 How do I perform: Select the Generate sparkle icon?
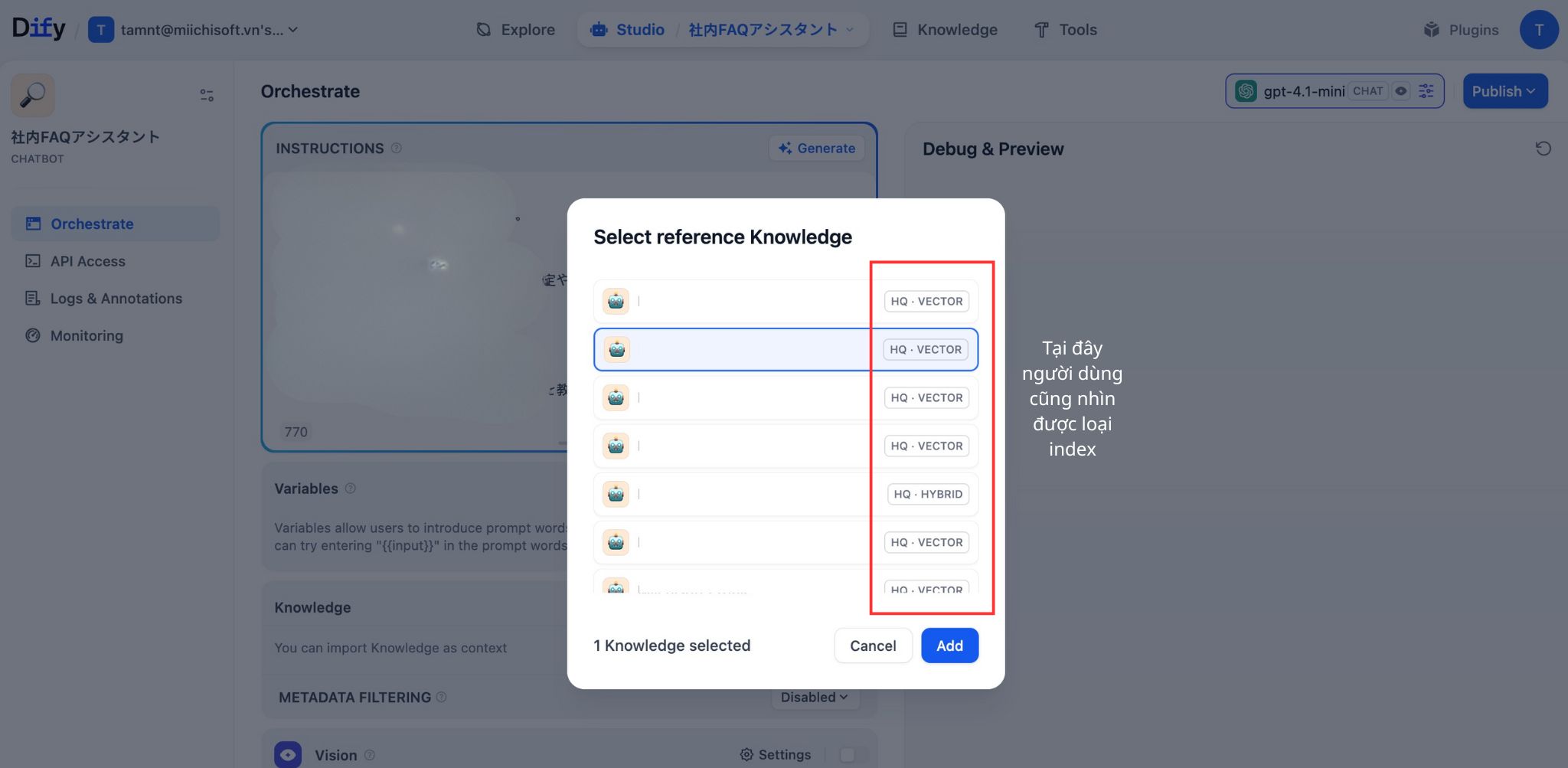click(x=784, y=148)
